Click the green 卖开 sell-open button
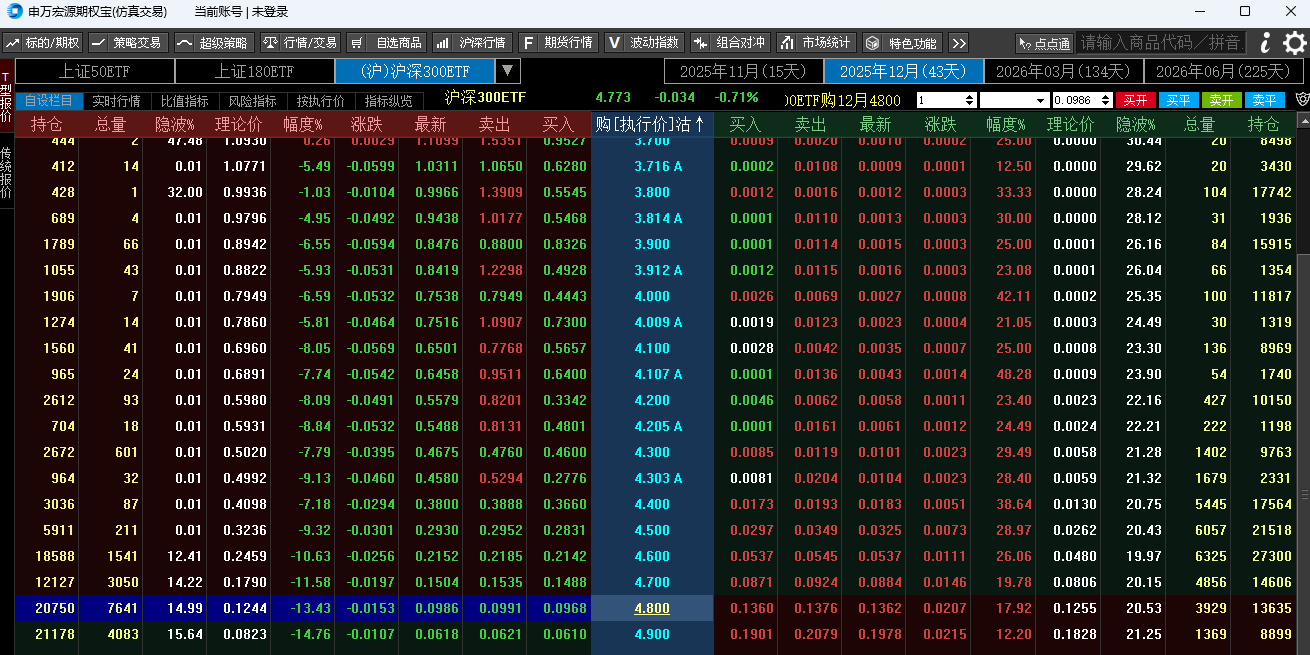This screenshot has width=1310, height=655. [1221, 100]
